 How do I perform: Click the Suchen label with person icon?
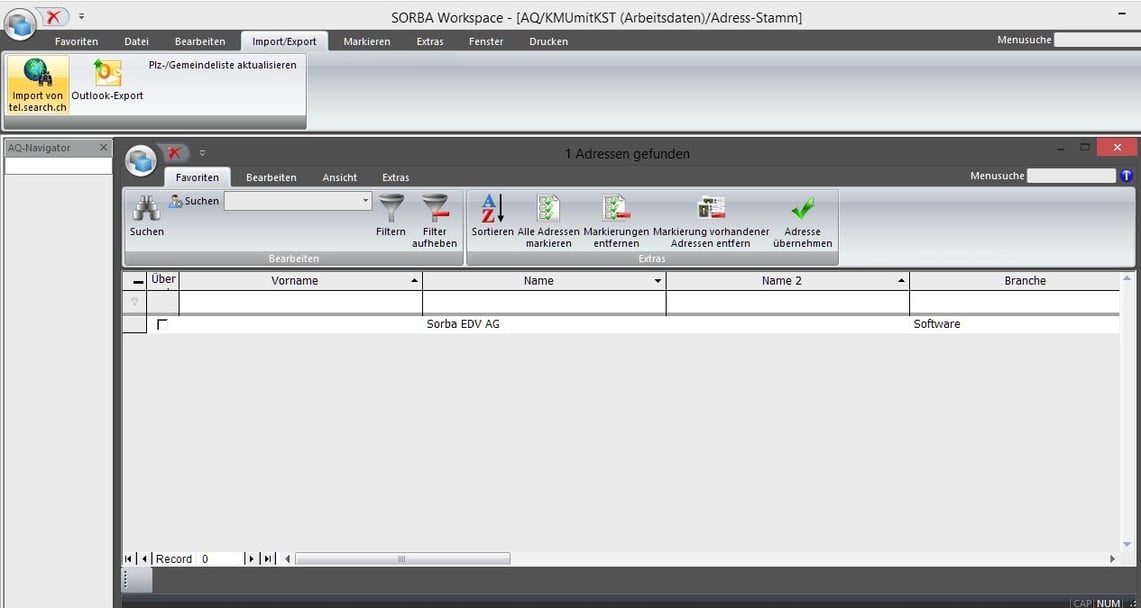tap(194, 201)
